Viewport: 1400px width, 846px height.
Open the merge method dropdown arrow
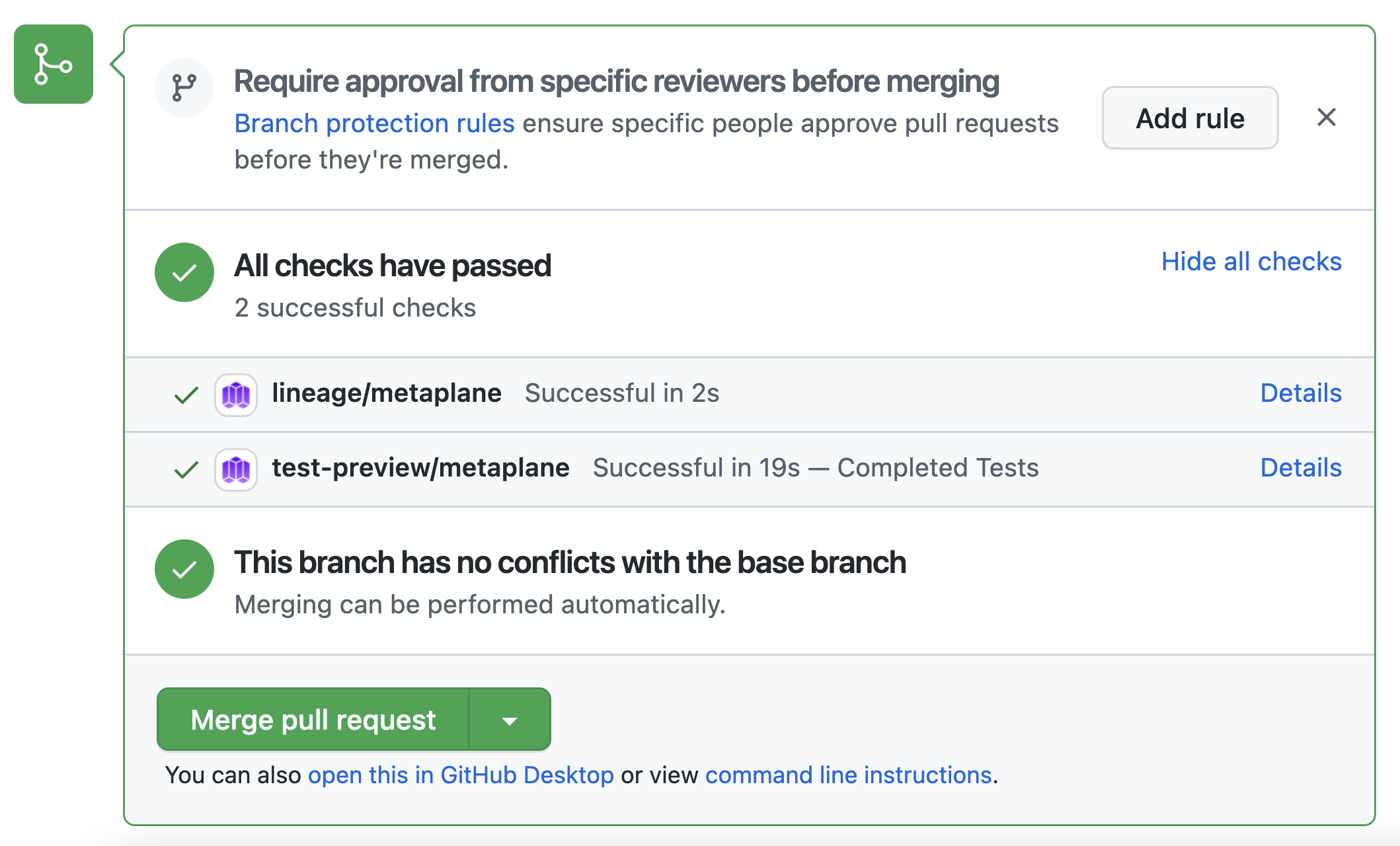[510, 720]
